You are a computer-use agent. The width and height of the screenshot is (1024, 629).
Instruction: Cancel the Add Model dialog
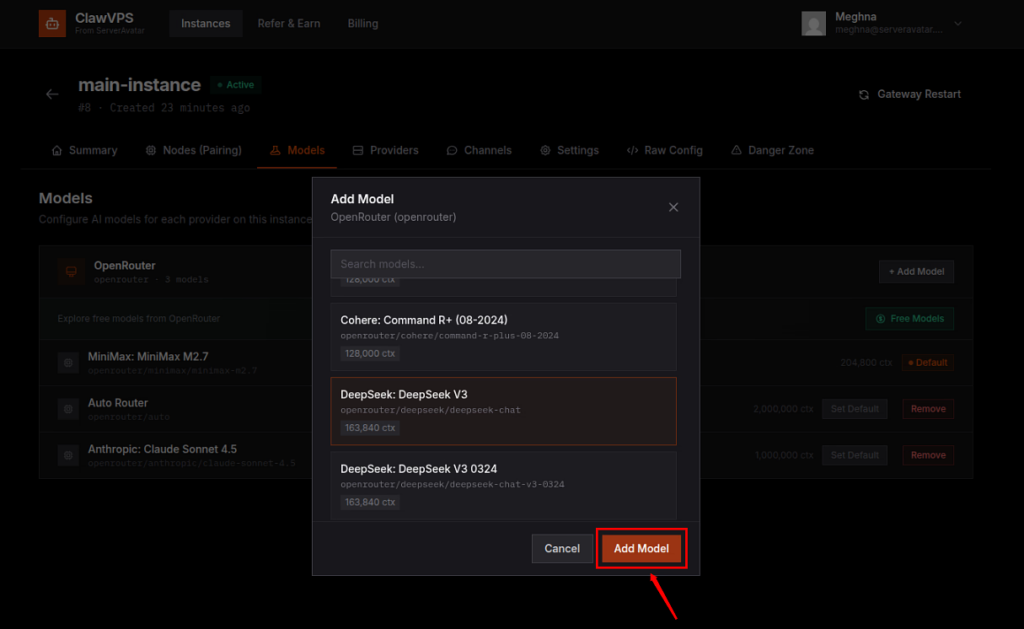pyautogui.click(x=561, y=548)
